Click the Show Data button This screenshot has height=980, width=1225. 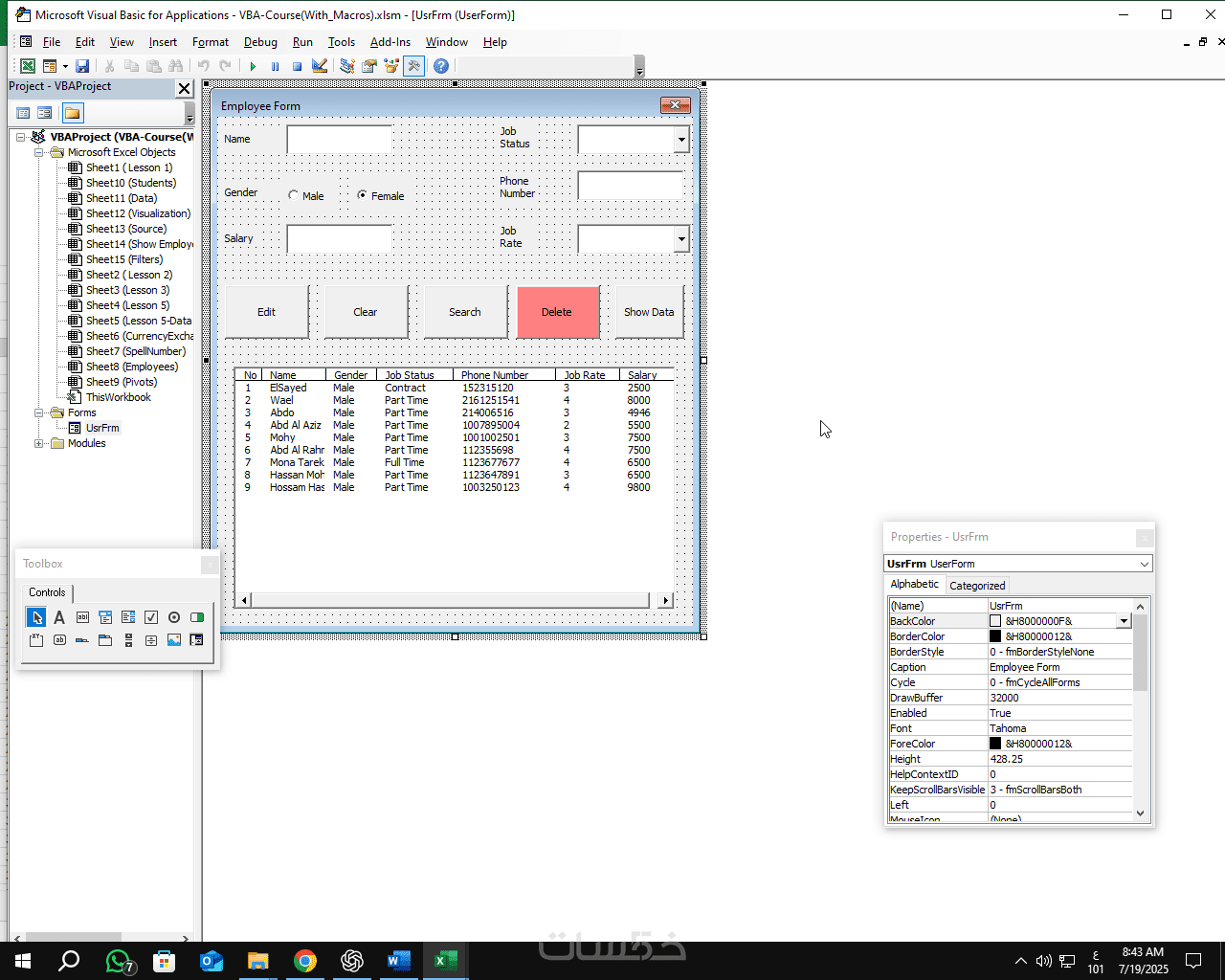[x=649, y=312]
